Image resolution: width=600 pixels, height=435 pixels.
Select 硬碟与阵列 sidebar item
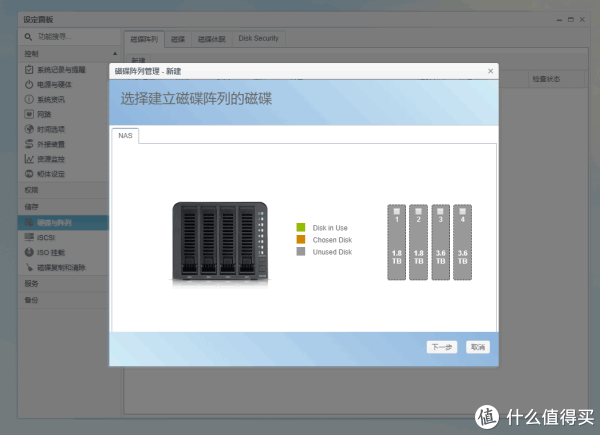[x=64, y=223]
